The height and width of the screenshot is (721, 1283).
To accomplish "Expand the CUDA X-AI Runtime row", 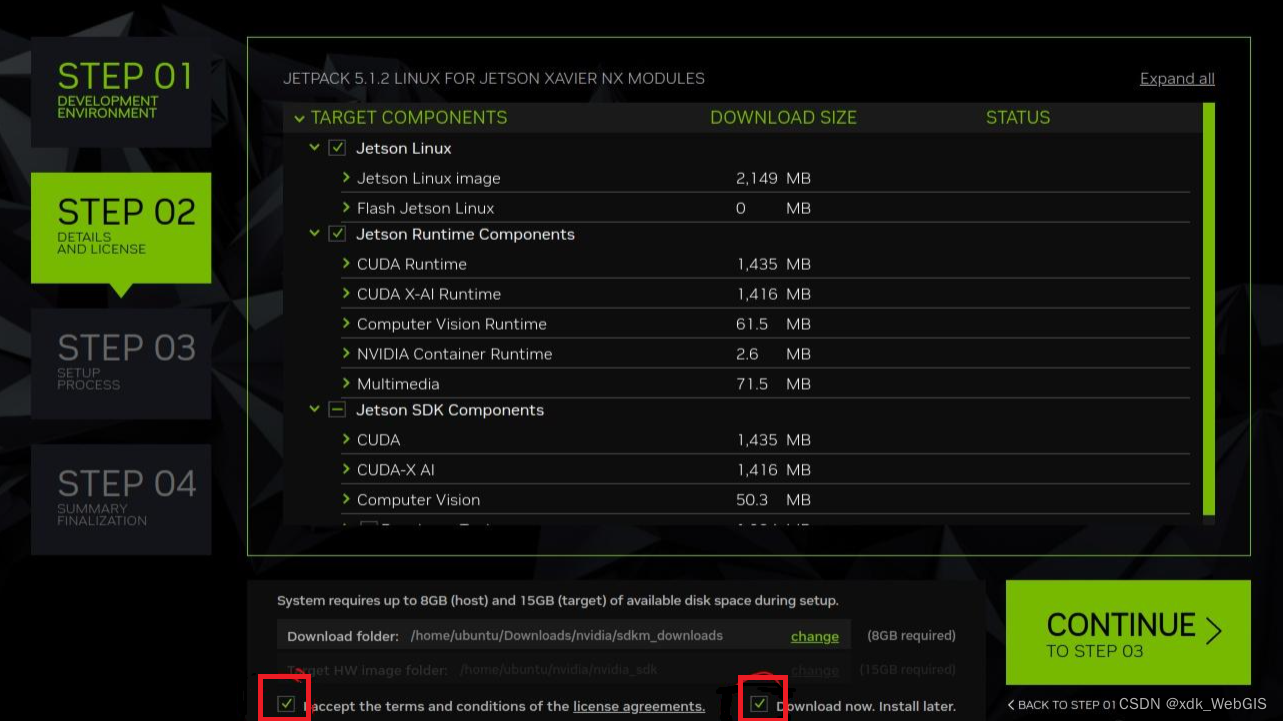I will [346, 294].
